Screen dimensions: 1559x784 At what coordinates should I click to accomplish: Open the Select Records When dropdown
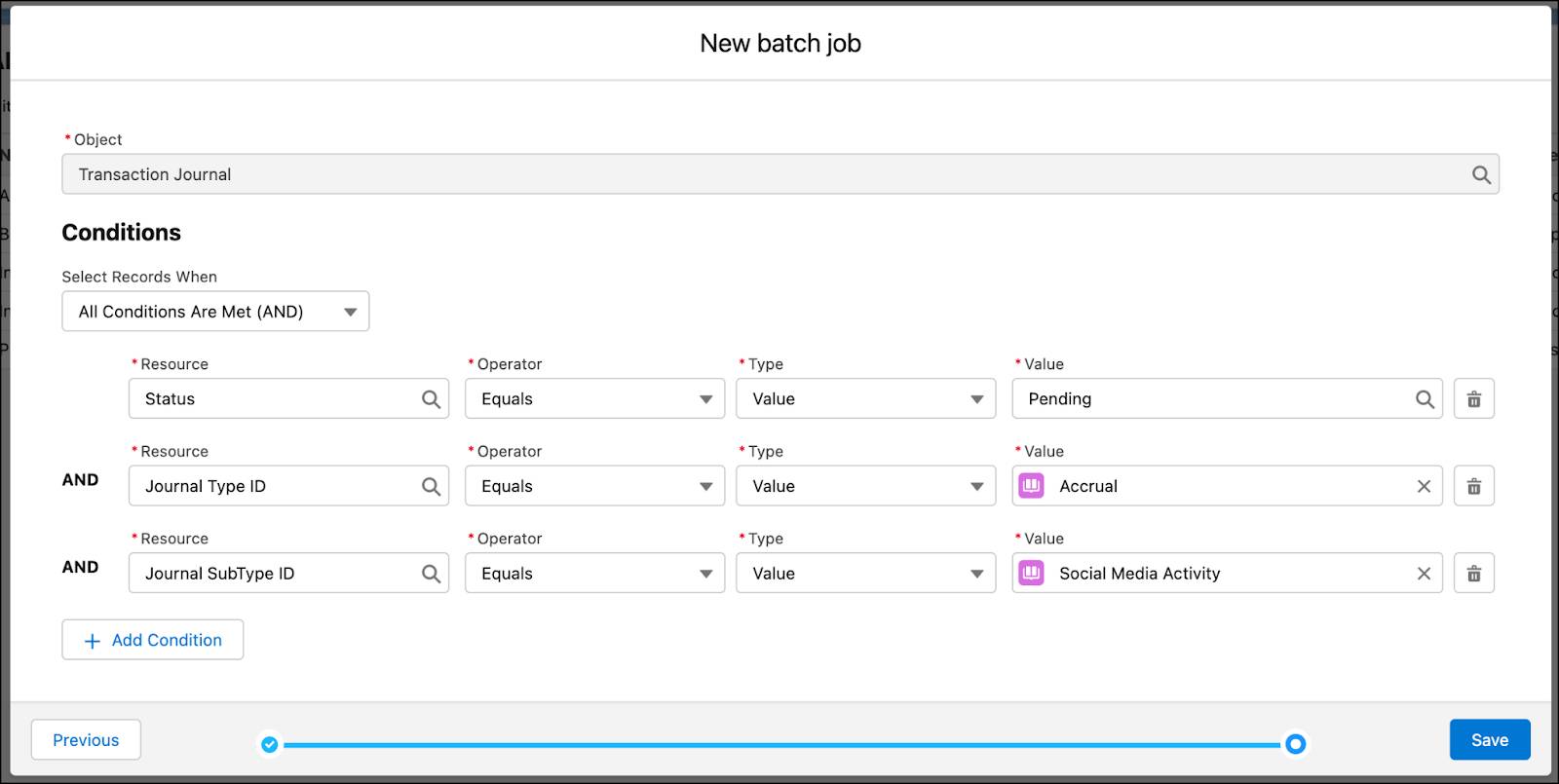(x=215, y=312)
